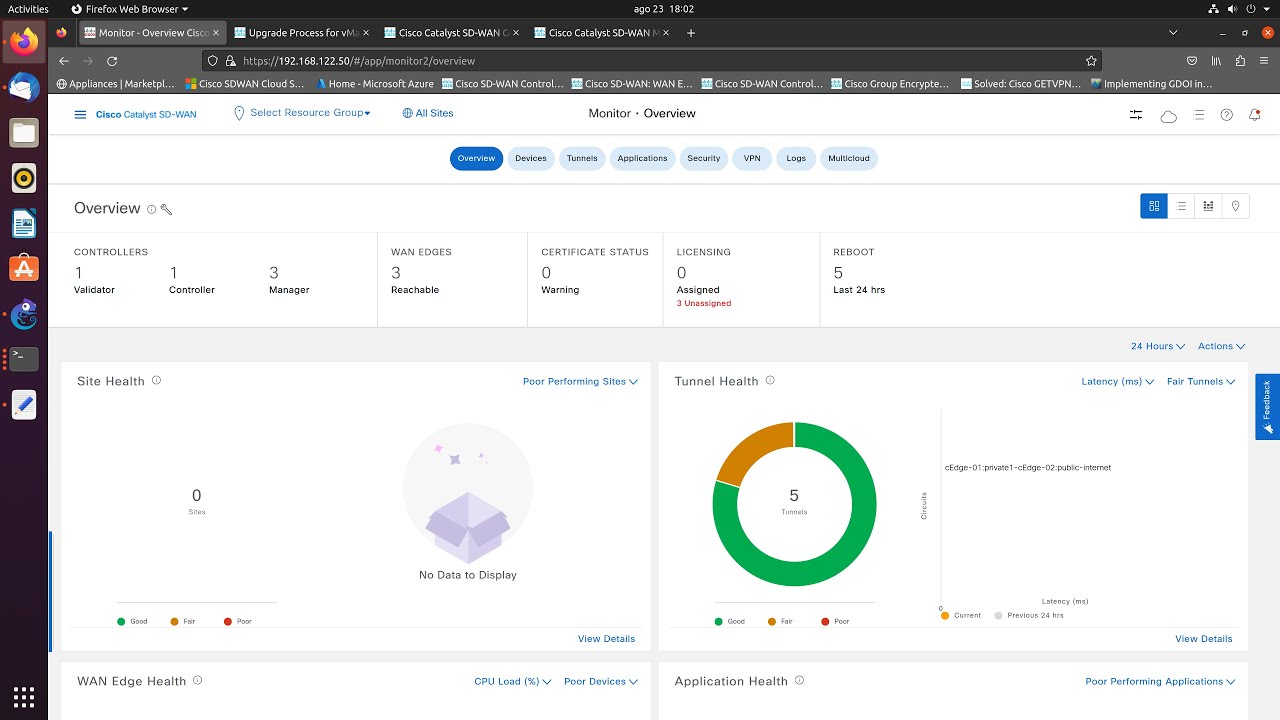Open the Home - Microsoft Azure bookmark
This screenshot has height=720, width=1280.
point(374,84)
